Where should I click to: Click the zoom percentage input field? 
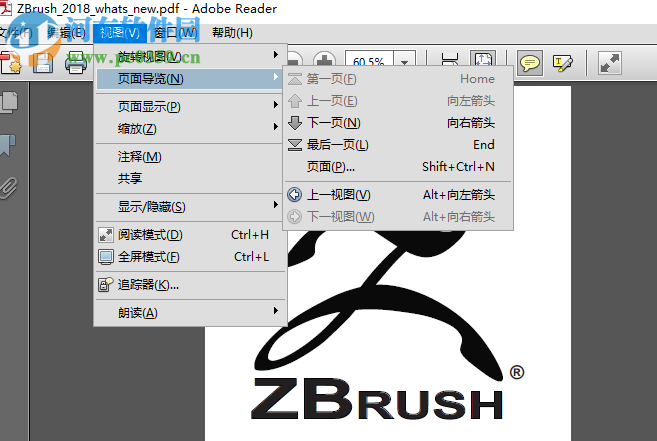(x=369, y=62)
